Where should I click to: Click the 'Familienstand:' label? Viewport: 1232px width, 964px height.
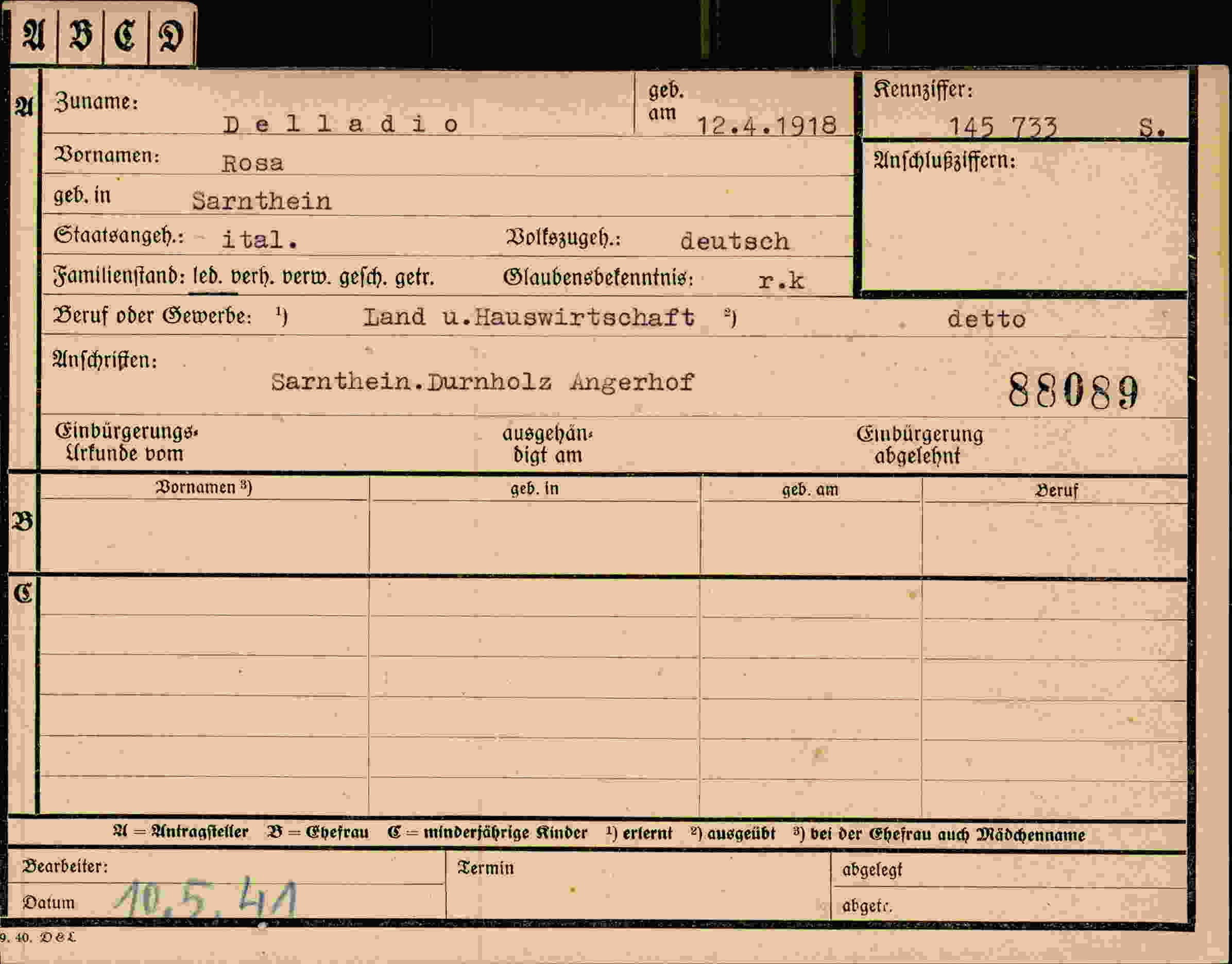119,276
